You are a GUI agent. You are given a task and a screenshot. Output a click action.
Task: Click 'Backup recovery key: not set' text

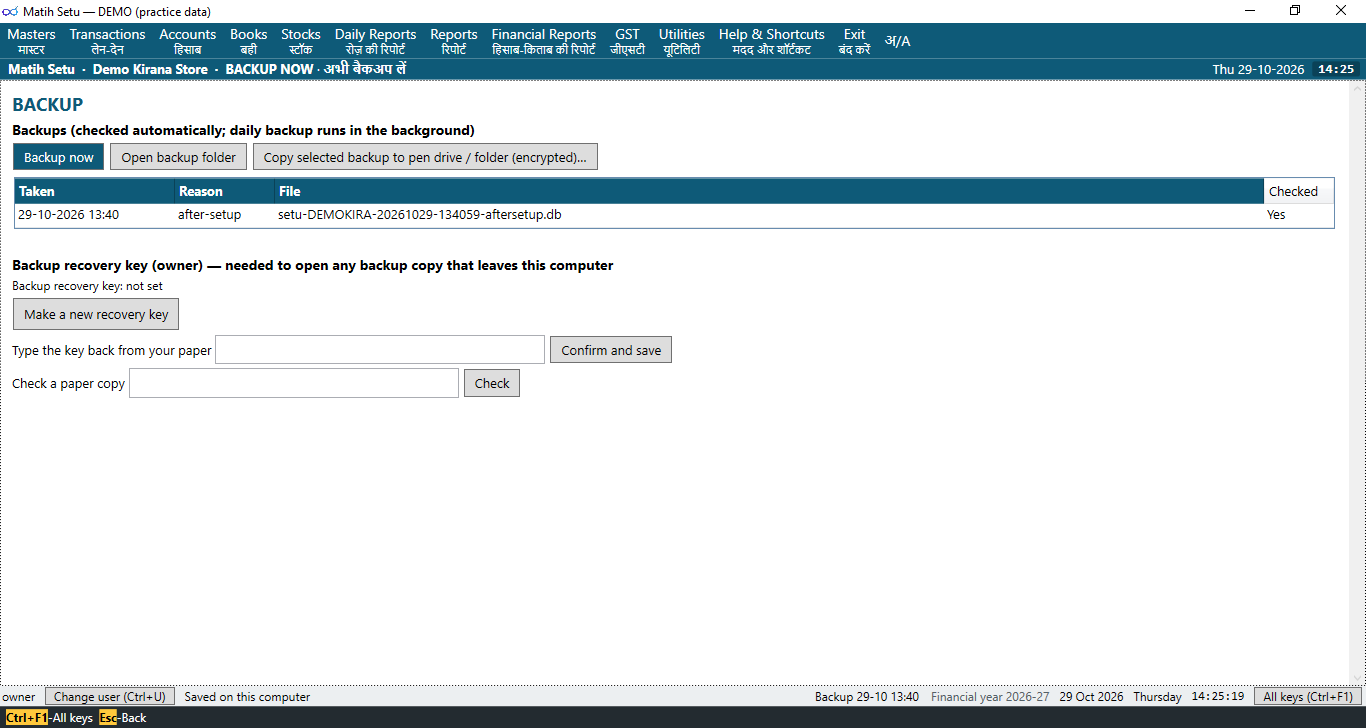coord(87,286)
